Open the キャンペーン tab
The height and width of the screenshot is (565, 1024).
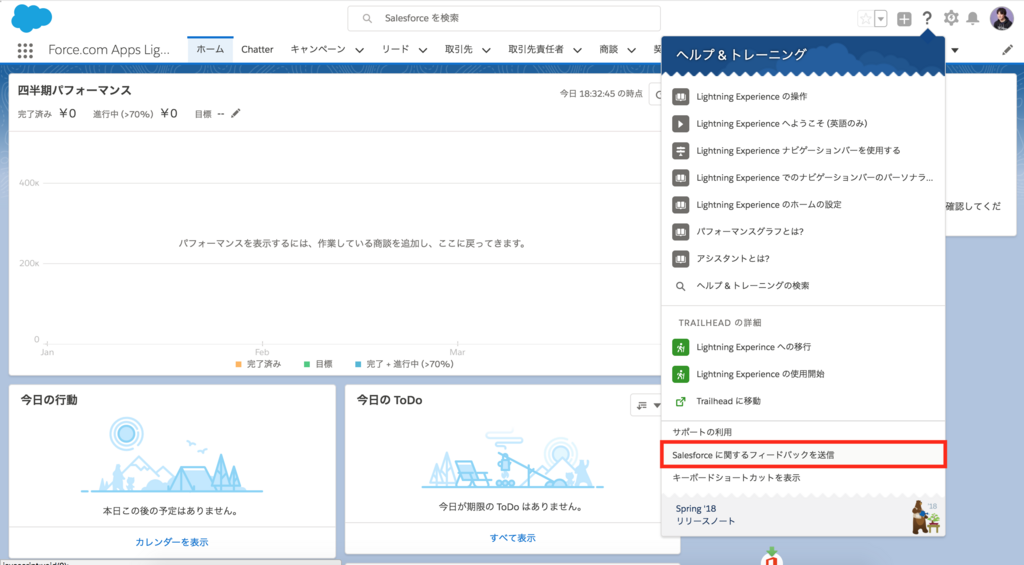tap(318, 50)
